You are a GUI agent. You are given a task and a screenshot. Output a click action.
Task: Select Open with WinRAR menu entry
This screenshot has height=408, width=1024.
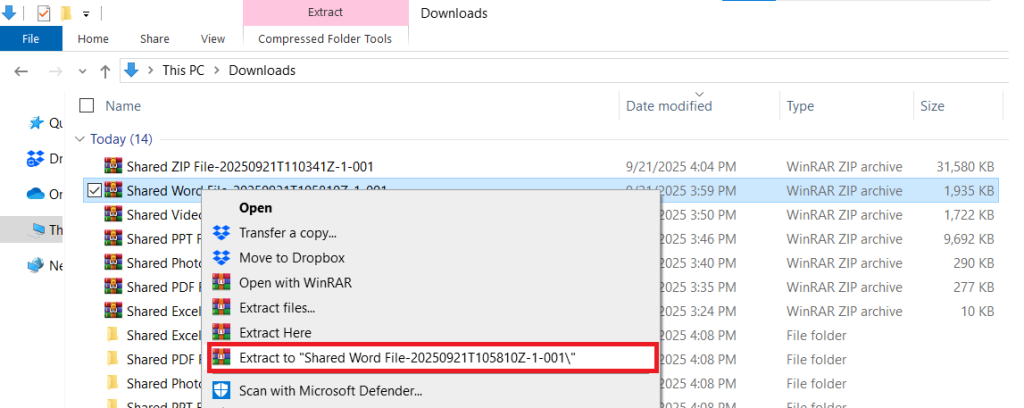(295, 283)
